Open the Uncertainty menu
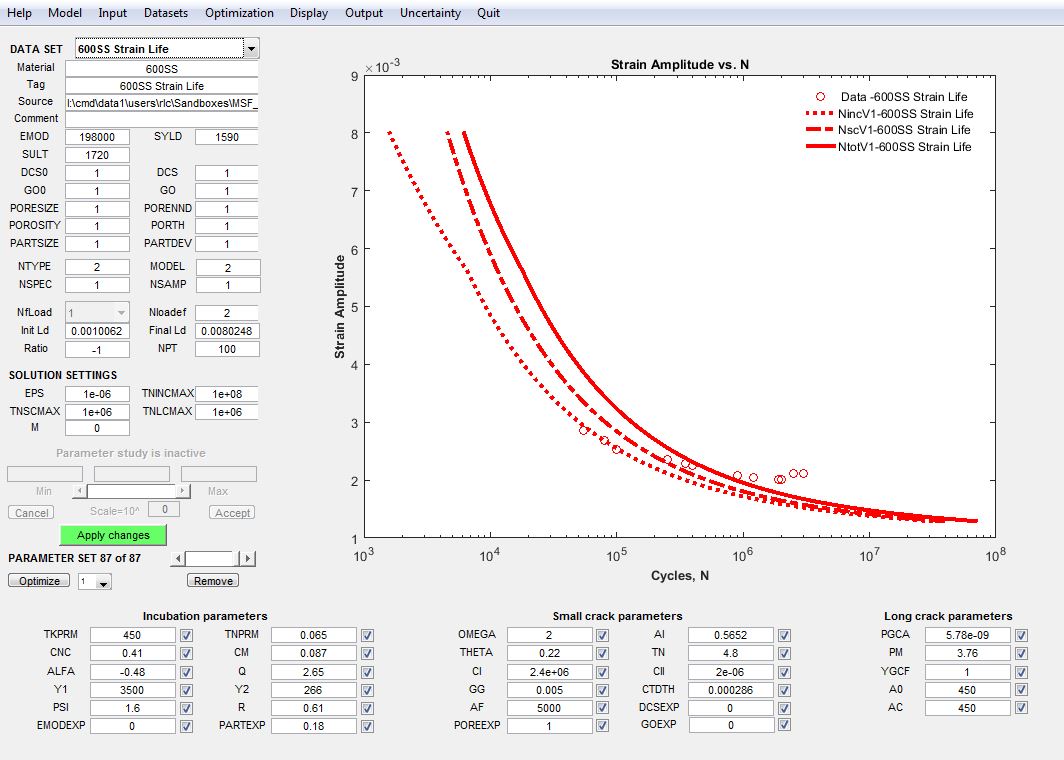The width and height of the screenshot is (1064, 760). coord(430,13)
